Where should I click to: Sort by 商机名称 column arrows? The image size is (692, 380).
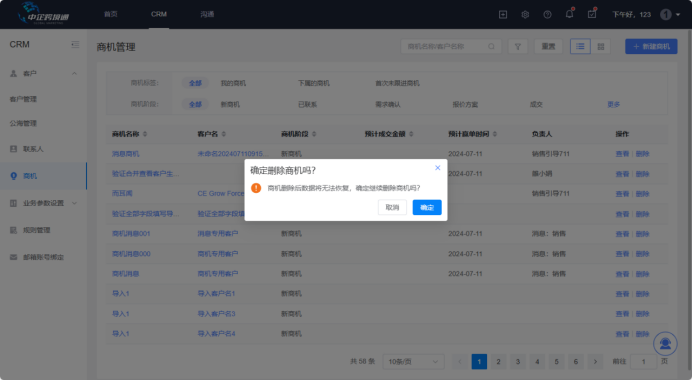(x=145, y=134)
